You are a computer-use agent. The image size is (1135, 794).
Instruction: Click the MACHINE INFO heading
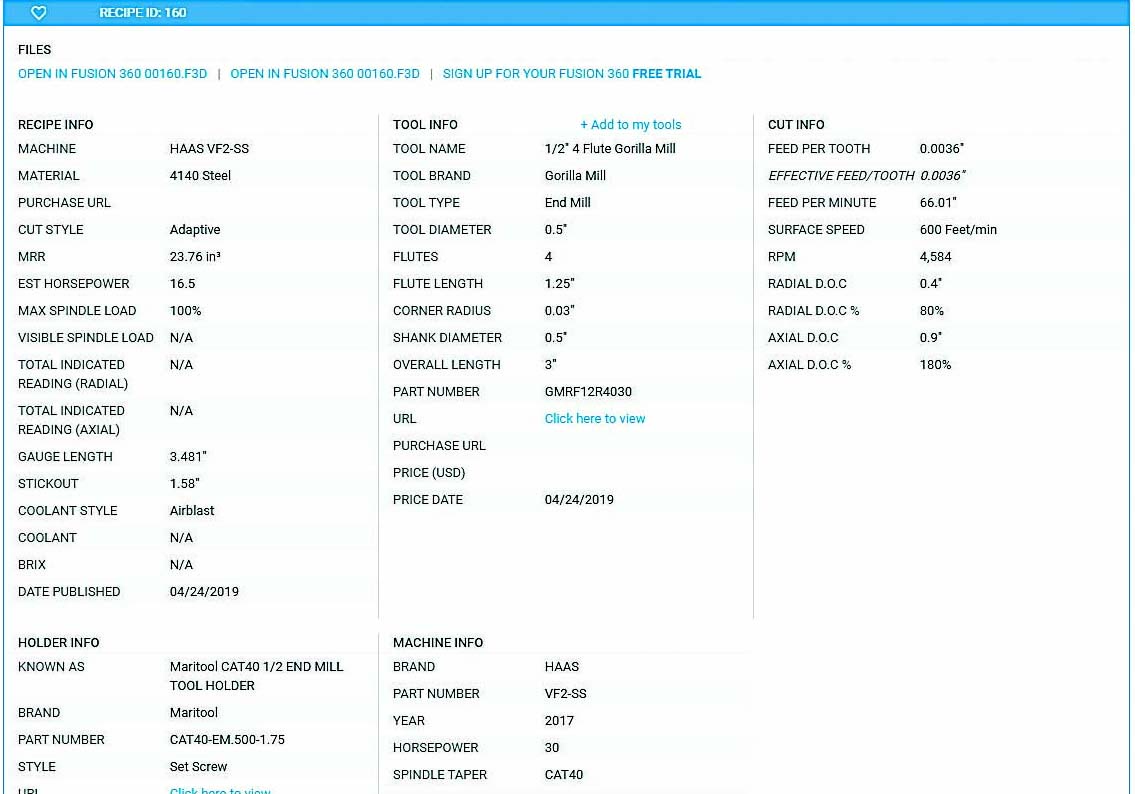tap(438, 643)
